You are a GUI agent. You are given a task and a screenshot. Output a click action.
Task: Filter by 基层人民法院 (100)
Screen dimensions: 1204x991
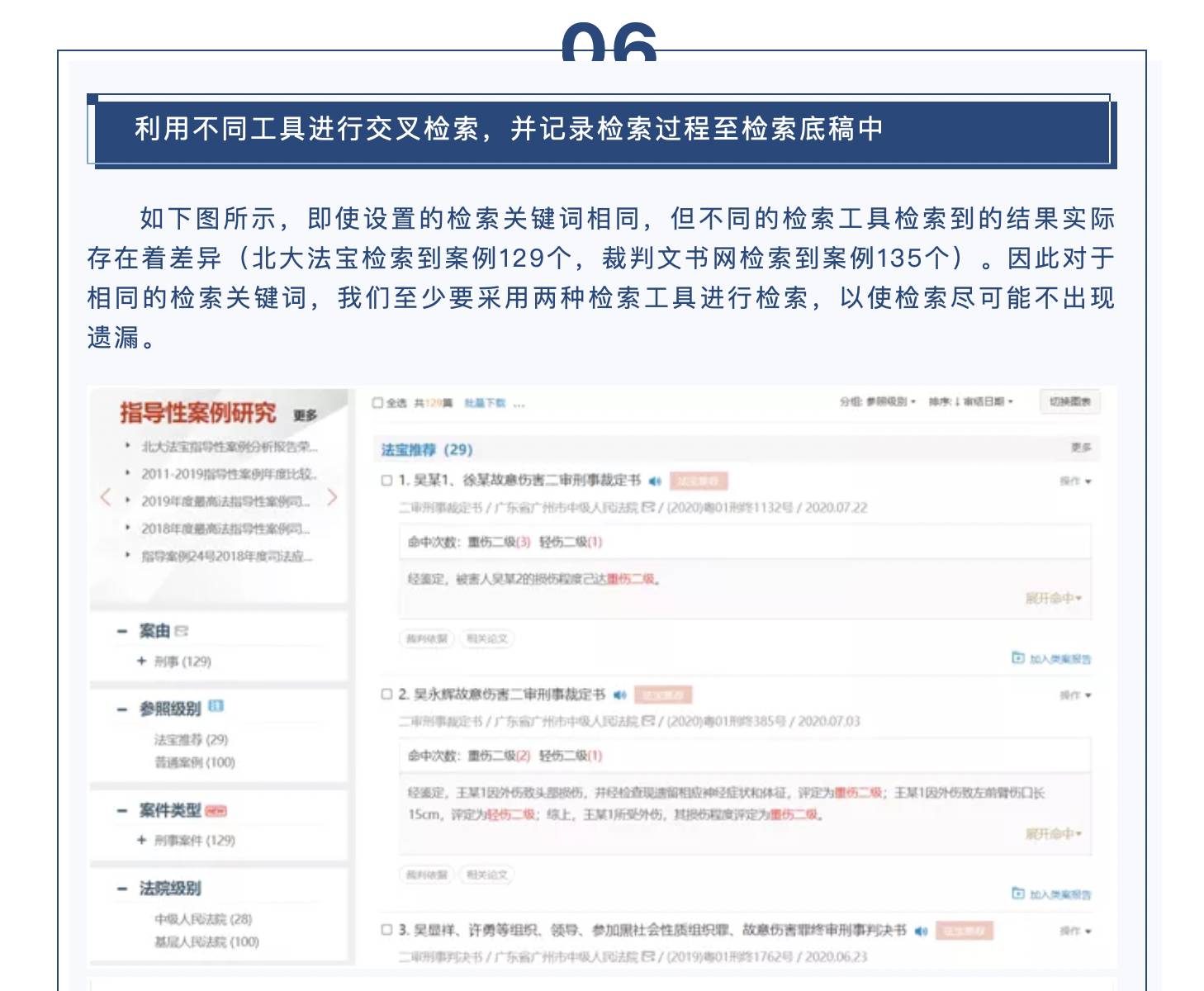[x=206, y=942]
